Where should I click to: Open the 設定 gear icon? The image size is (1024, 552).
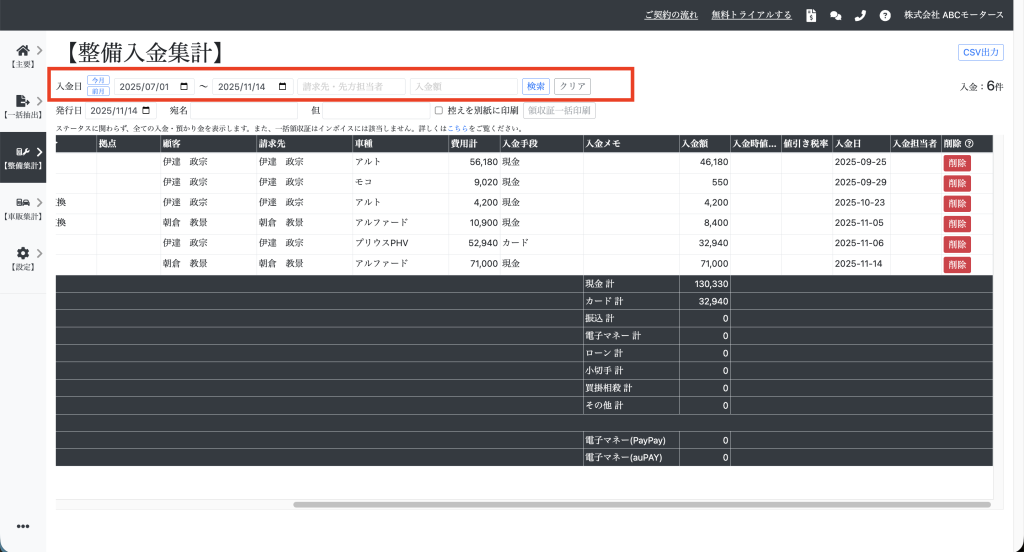(22, 254)
